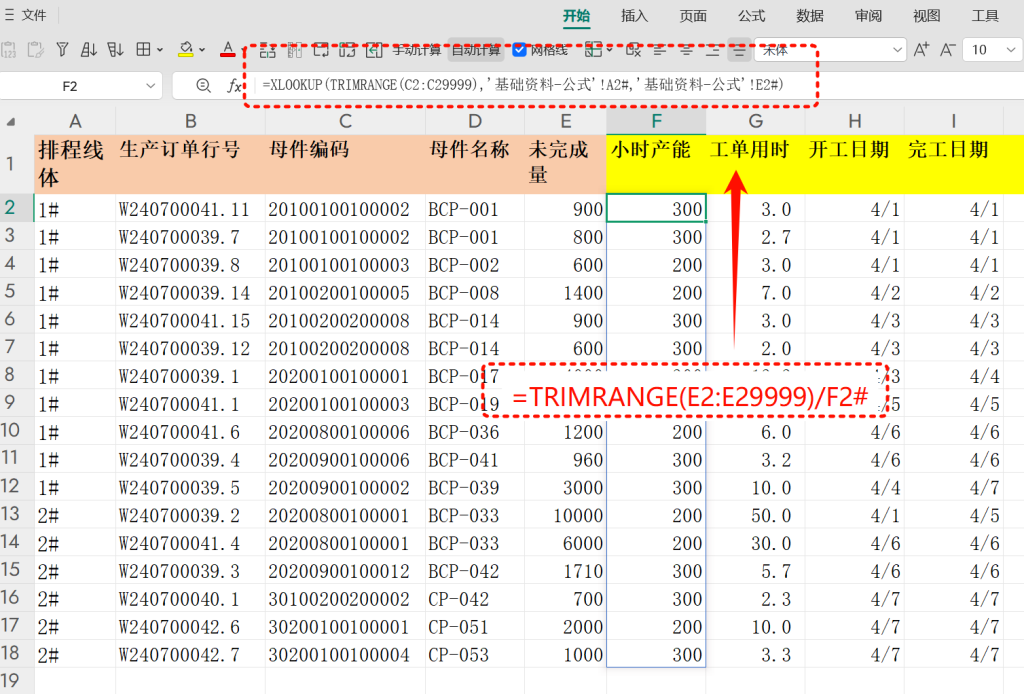
Task: Switch to the 页面 ribbon tab
Action: tap(693, 16)
